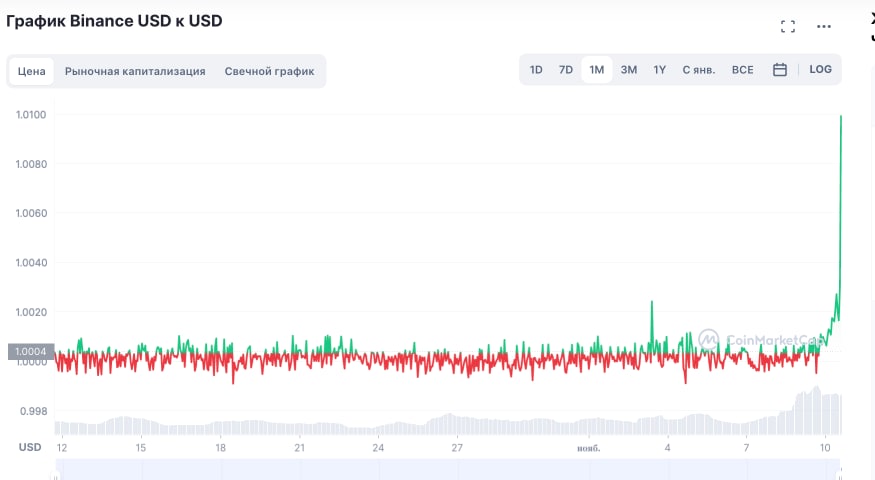Click date label 4 on x-axis
The height and width of the screenshot is (480, 875).
[667, 448]
